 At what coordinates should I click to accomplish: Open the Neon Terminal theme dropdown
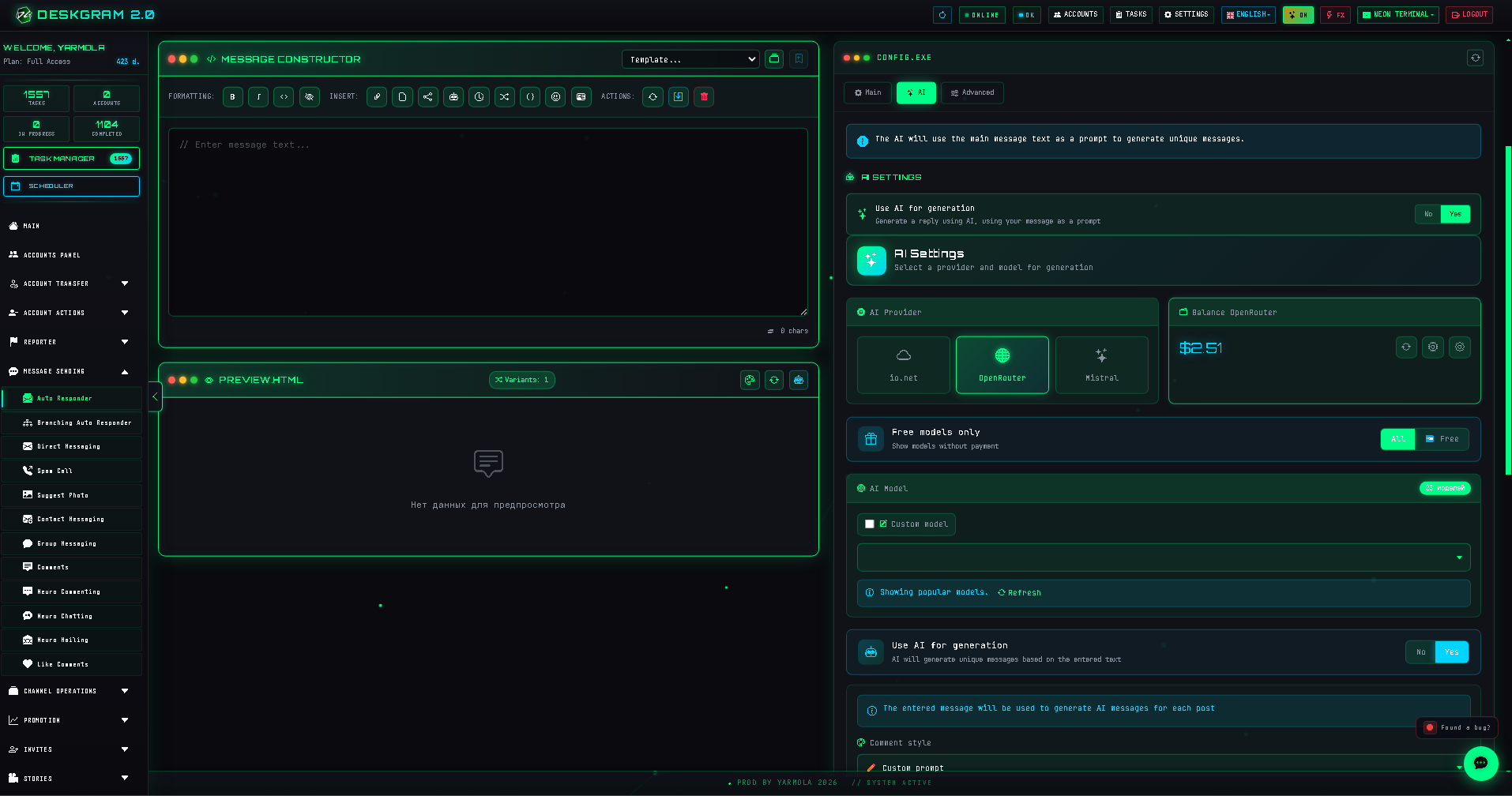[x=1398, y=15]
